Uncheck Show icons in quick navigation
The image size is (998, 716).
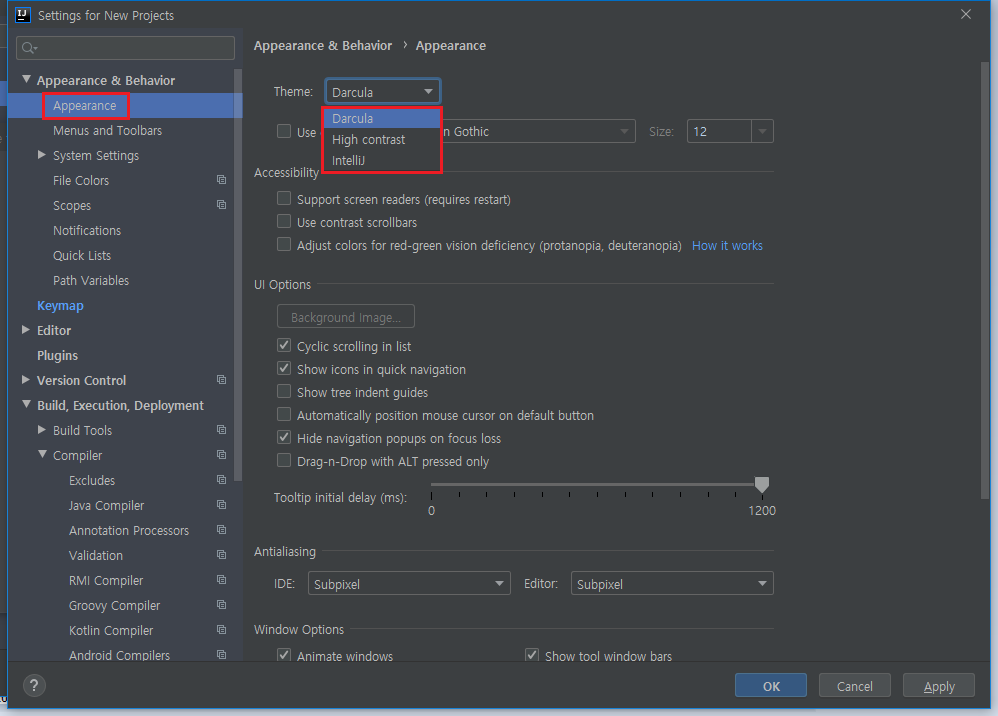tap(284, 369)
